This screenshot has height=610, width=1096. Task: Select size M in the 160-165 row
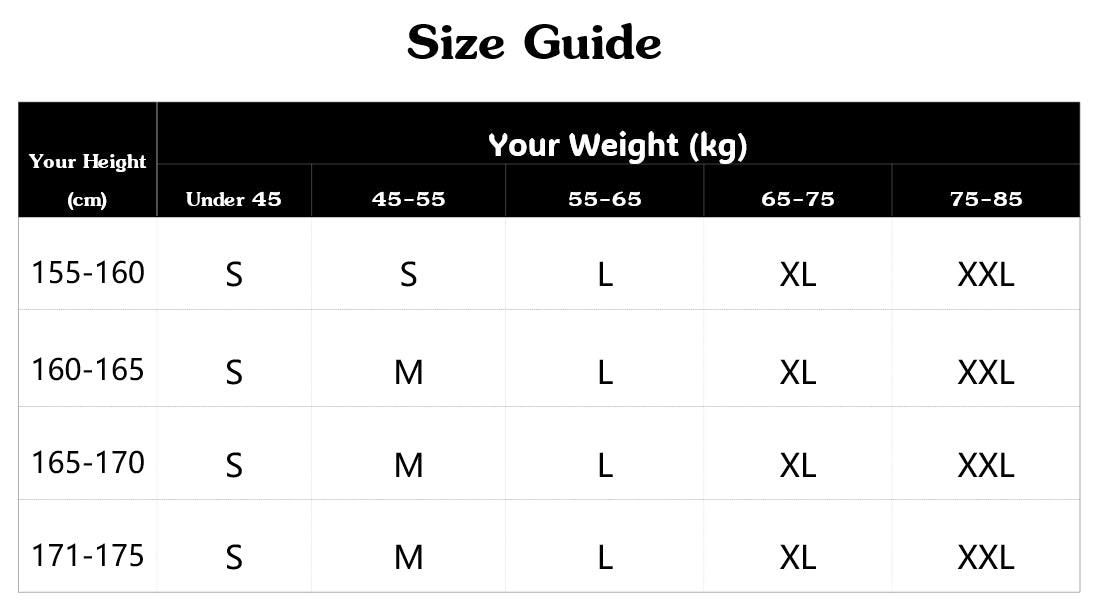coord(408,373)
